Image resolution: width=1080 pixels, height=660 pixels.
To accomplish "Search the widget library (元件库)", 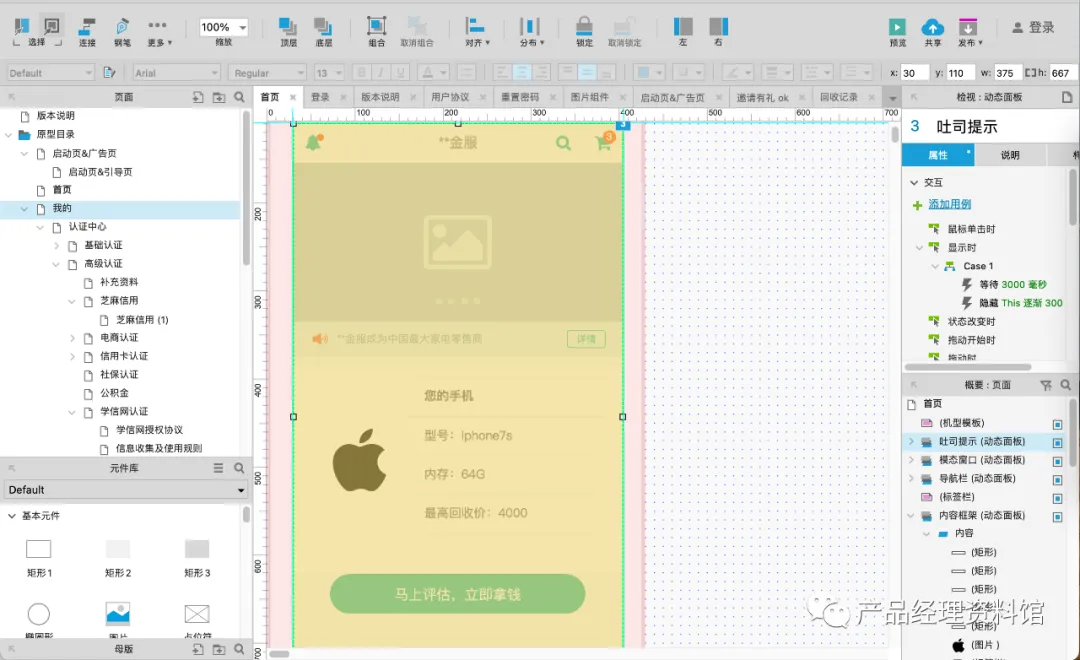I will [239, 468].
